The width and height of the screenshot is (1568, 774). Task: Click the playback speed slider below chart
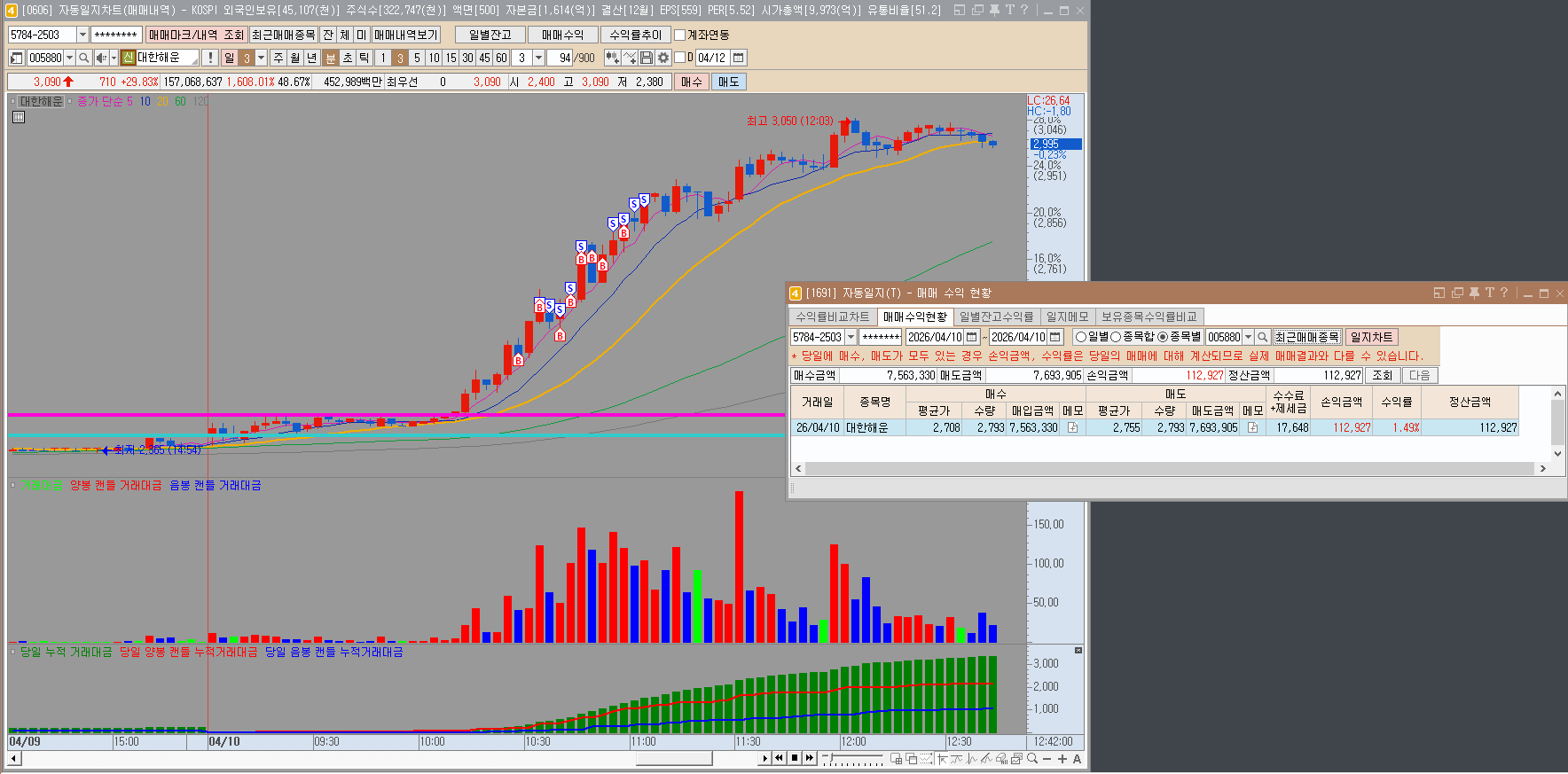click(x=852, y=758)
